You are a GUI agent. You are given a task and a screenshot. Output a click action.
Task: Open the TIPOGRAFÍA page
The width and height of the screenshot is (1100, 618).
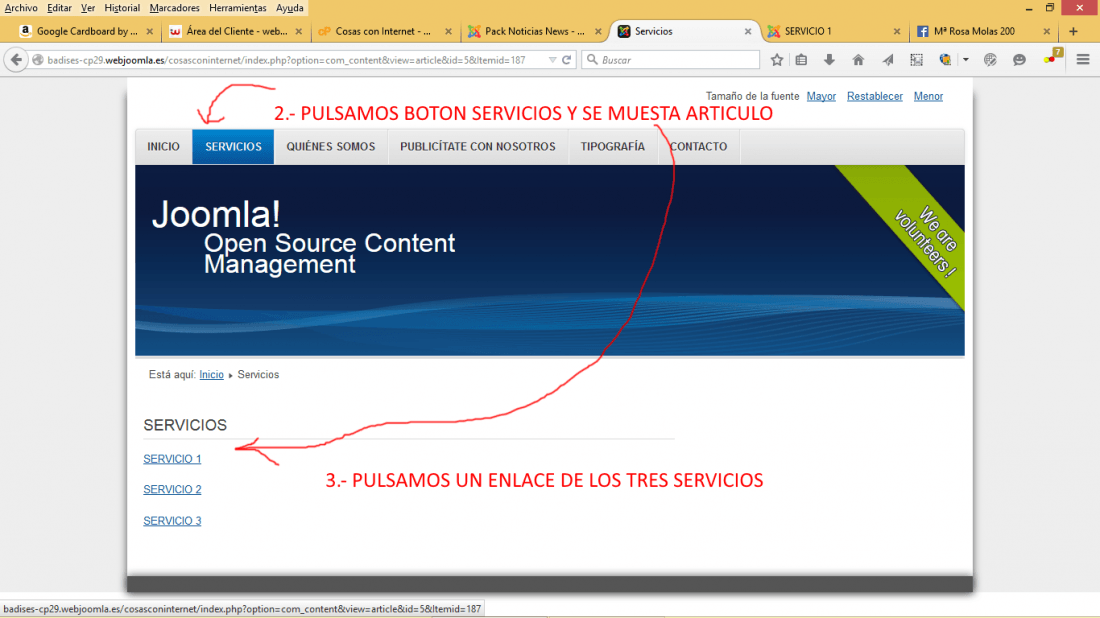click(612, 147)
